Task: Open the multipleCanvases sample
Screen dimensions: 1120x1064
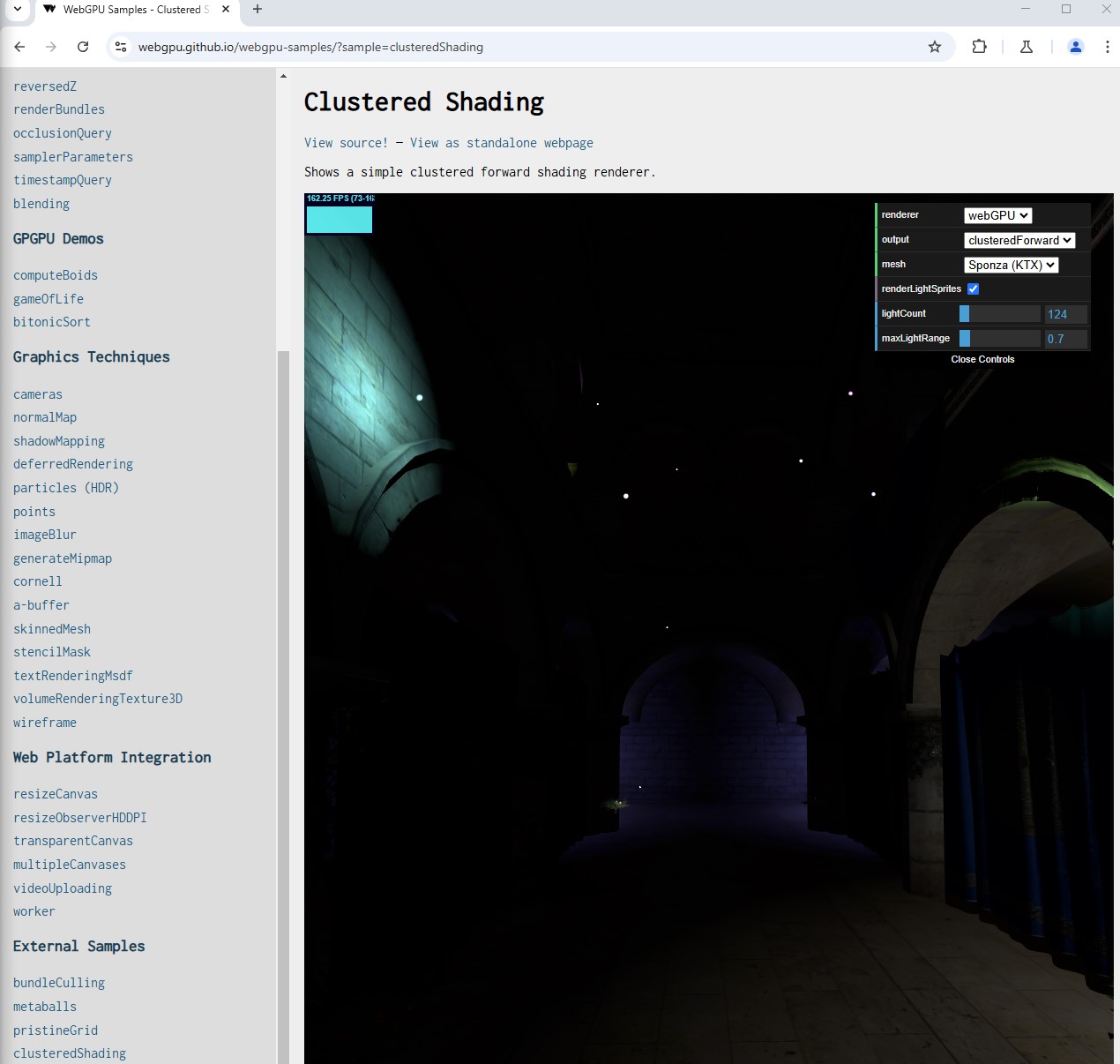Action: click(70, 865)
